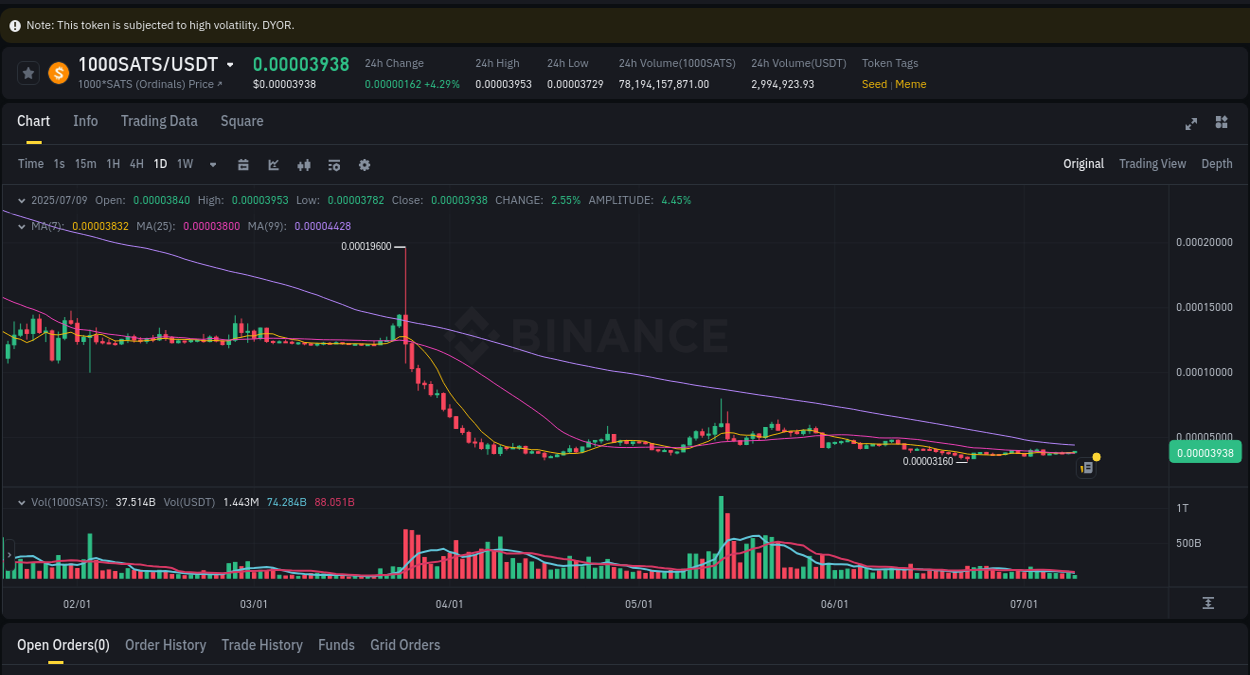Image resolution: width=1250 pixels, height=675 pixels.
Task: Collapse the OHLC info row chevron
Action: coord(20,200)
